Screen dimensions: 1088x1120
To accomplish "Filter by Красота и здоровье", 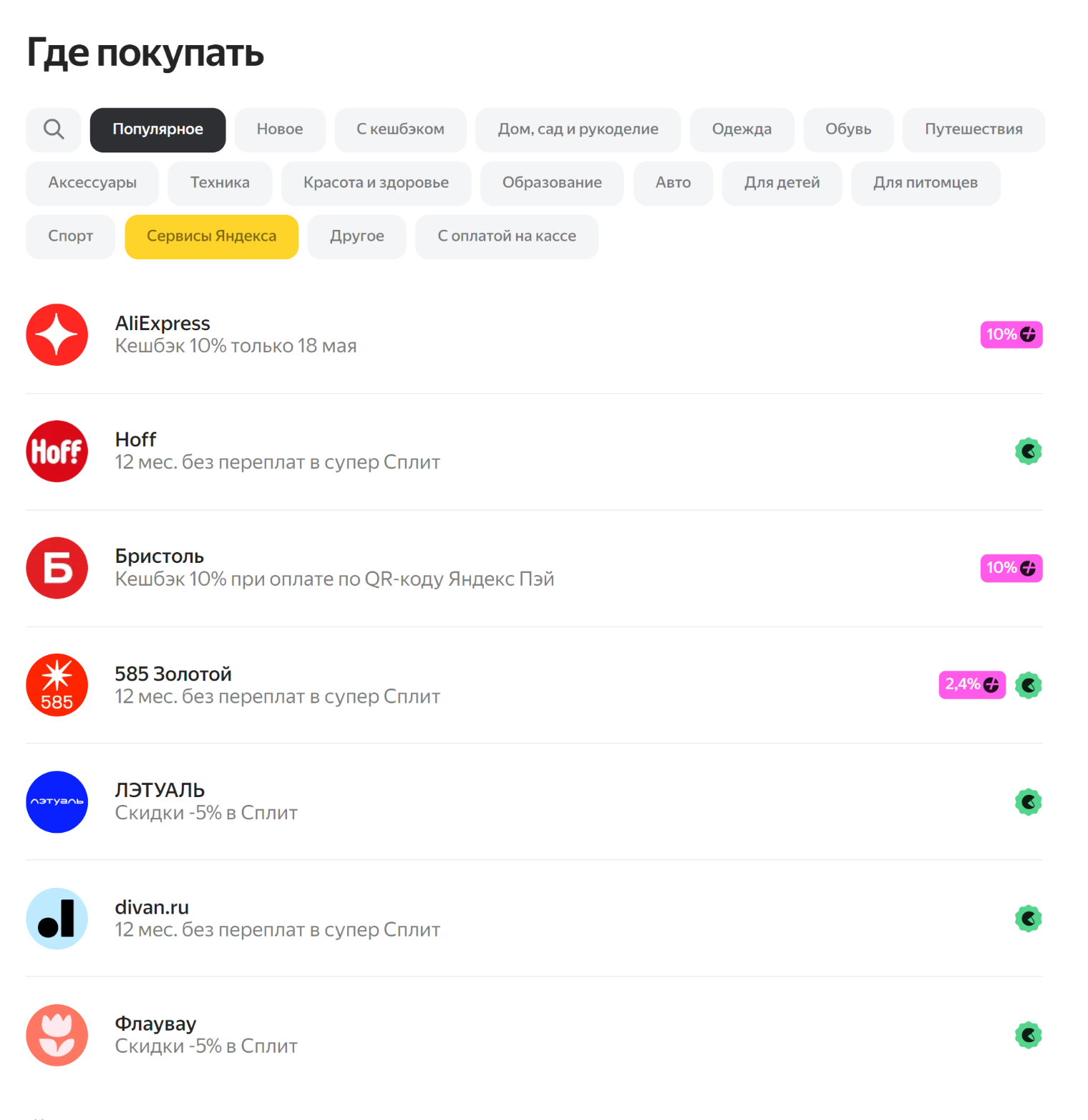I will (x=376, y=183).
